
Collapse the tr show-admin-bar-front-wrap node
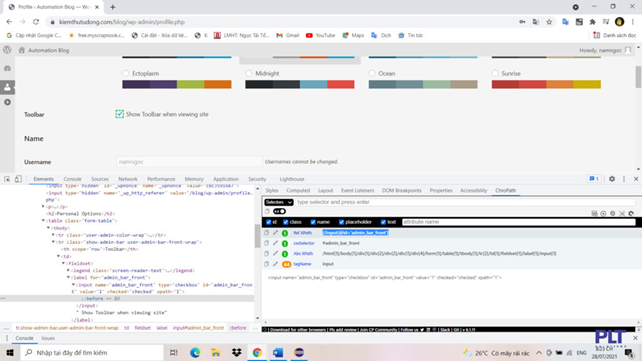point(53,242)
